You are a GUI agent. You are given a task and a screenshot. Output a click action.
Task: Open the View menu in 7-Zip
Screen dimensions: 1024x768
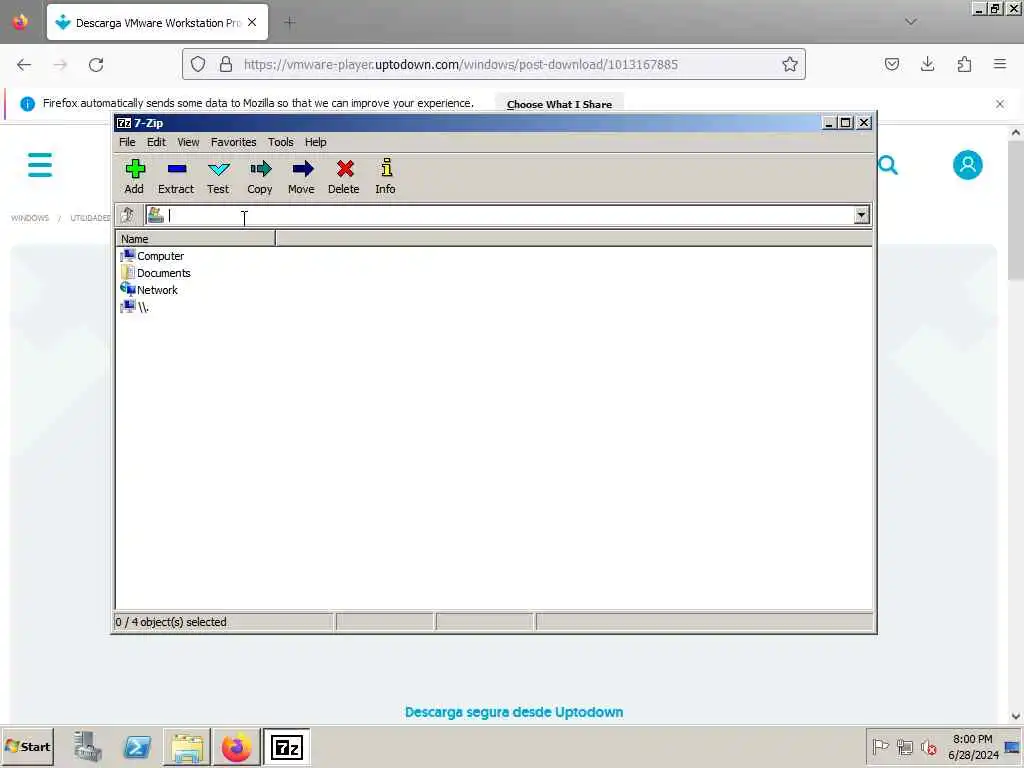click(x=188, y=142)
